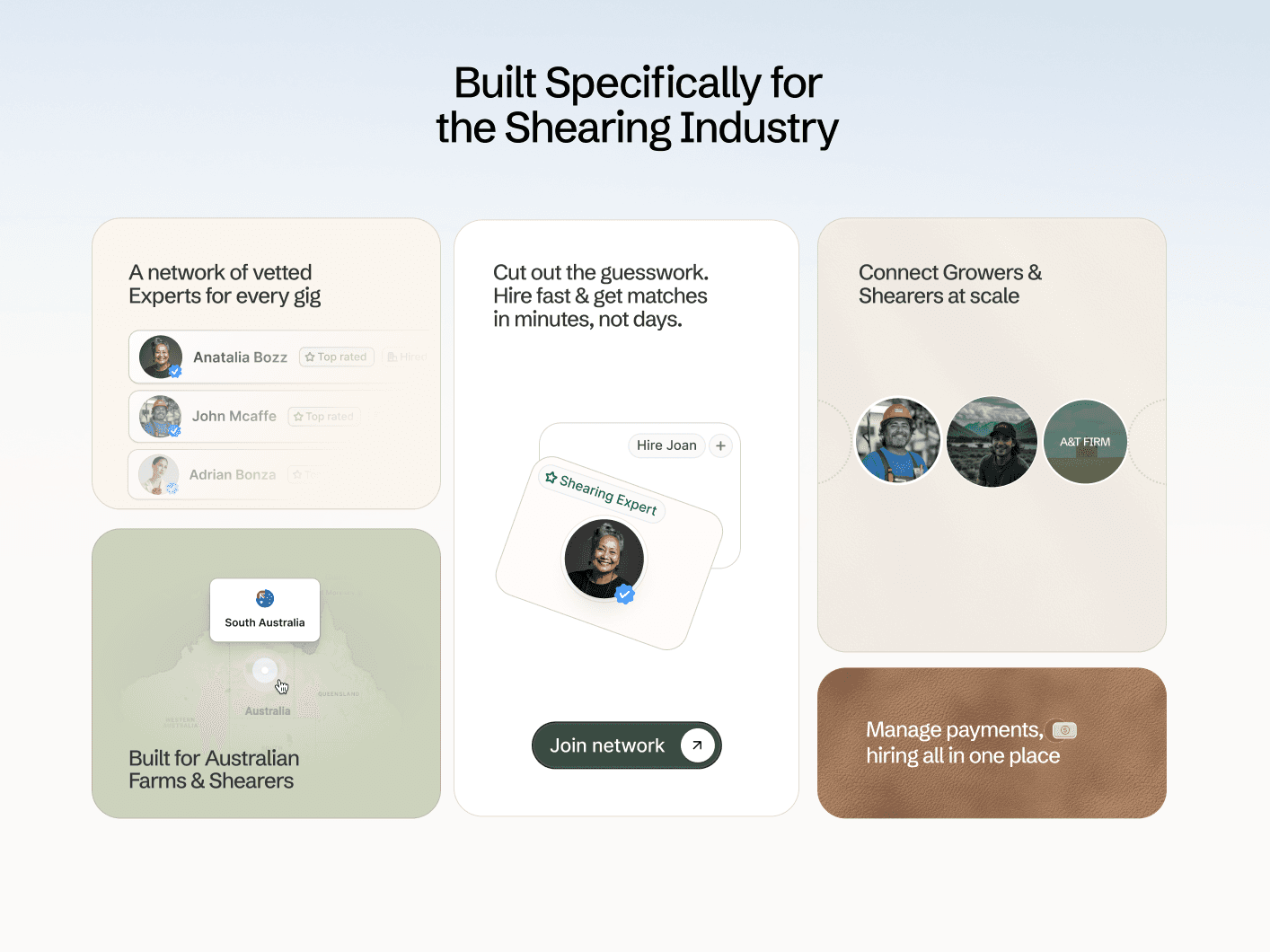View Joan's portrait in the Shearing Expert card
Viewport: 1270px width, 952px height.
(604, 559)
